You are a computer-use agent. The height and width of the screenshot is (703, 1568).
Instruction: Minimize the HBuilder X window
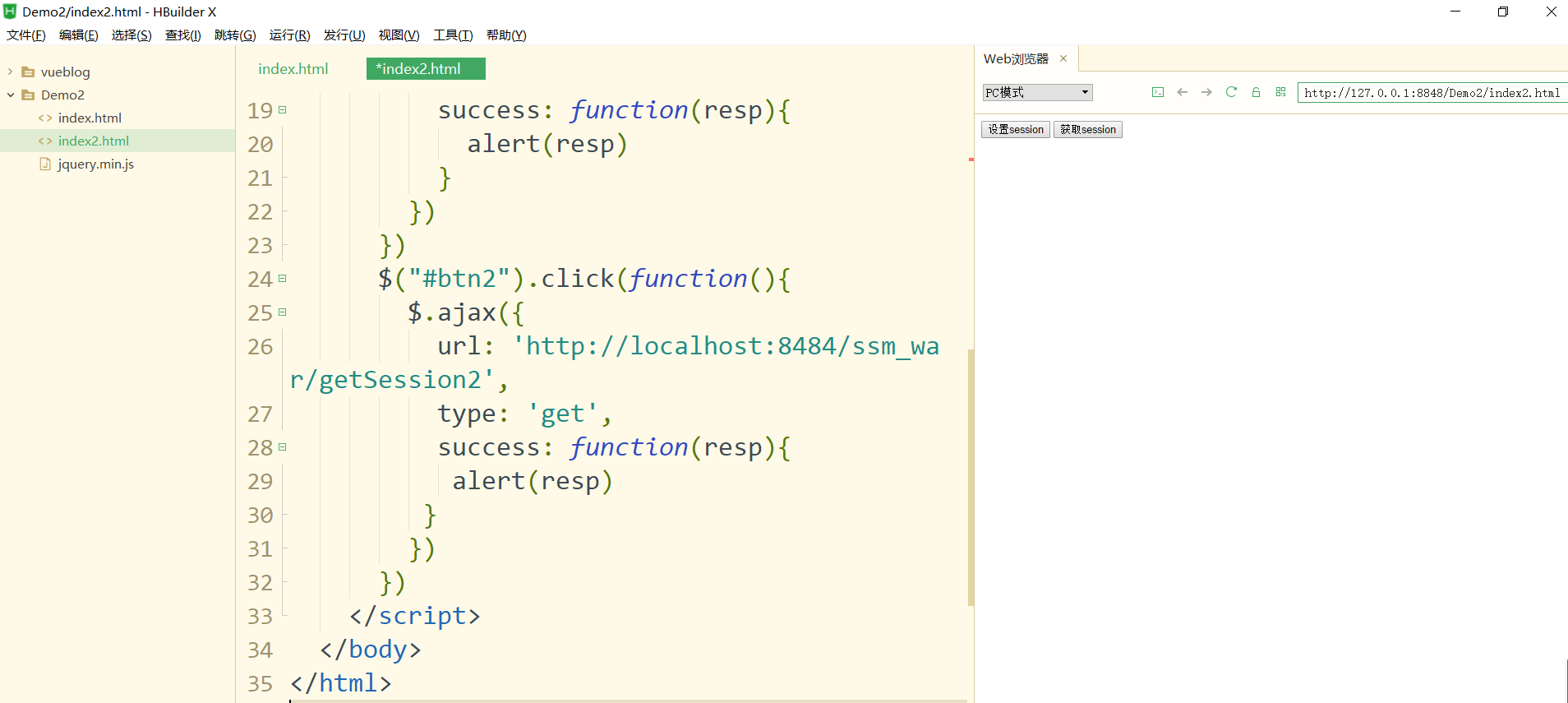[1455, 12]
